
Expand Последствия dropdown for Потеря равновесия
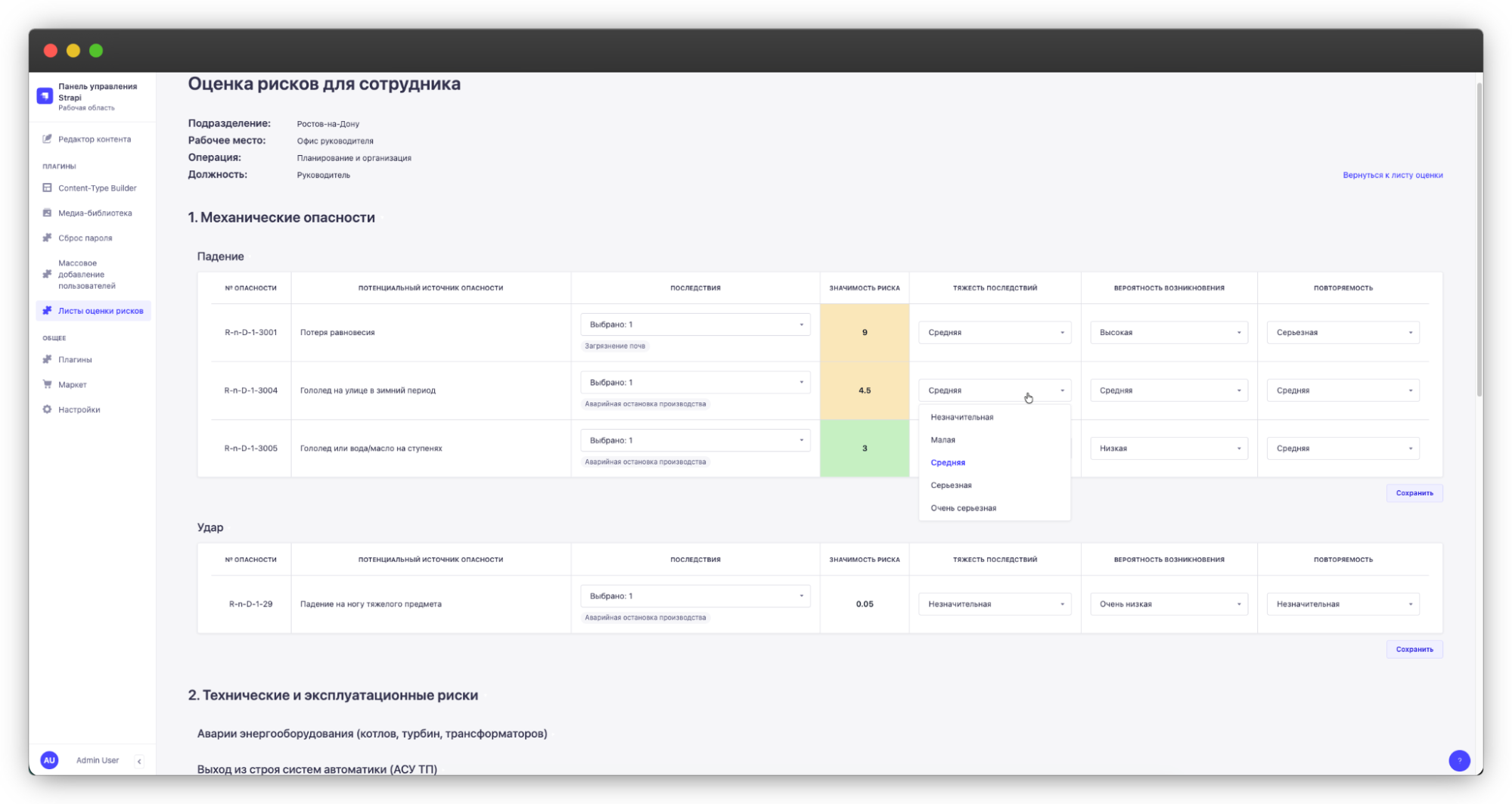click(x=694, y=324)
